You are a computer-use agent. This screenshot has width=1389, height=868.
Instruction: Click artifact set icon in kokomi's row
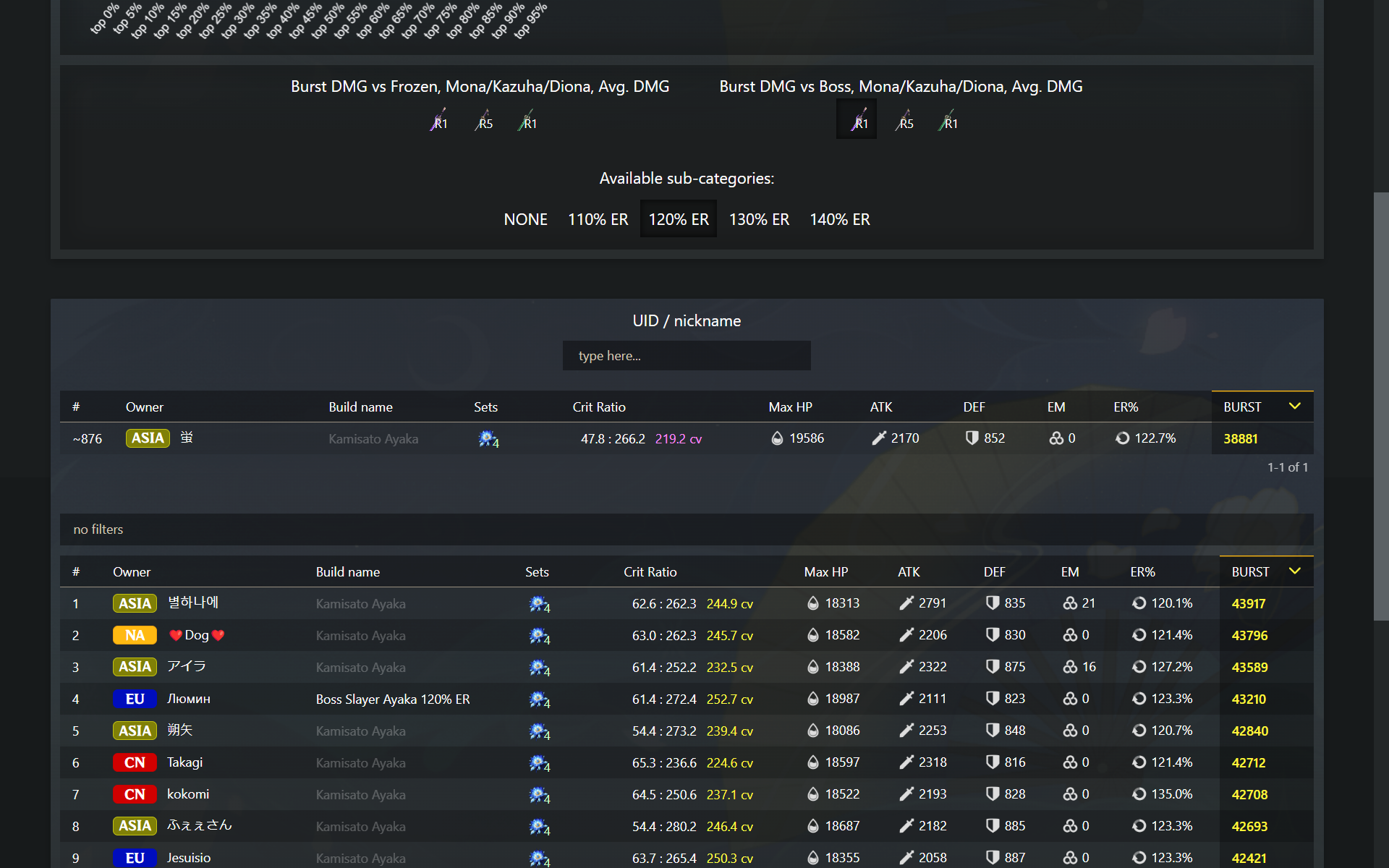pyautogui.click(x=540, y=795)
